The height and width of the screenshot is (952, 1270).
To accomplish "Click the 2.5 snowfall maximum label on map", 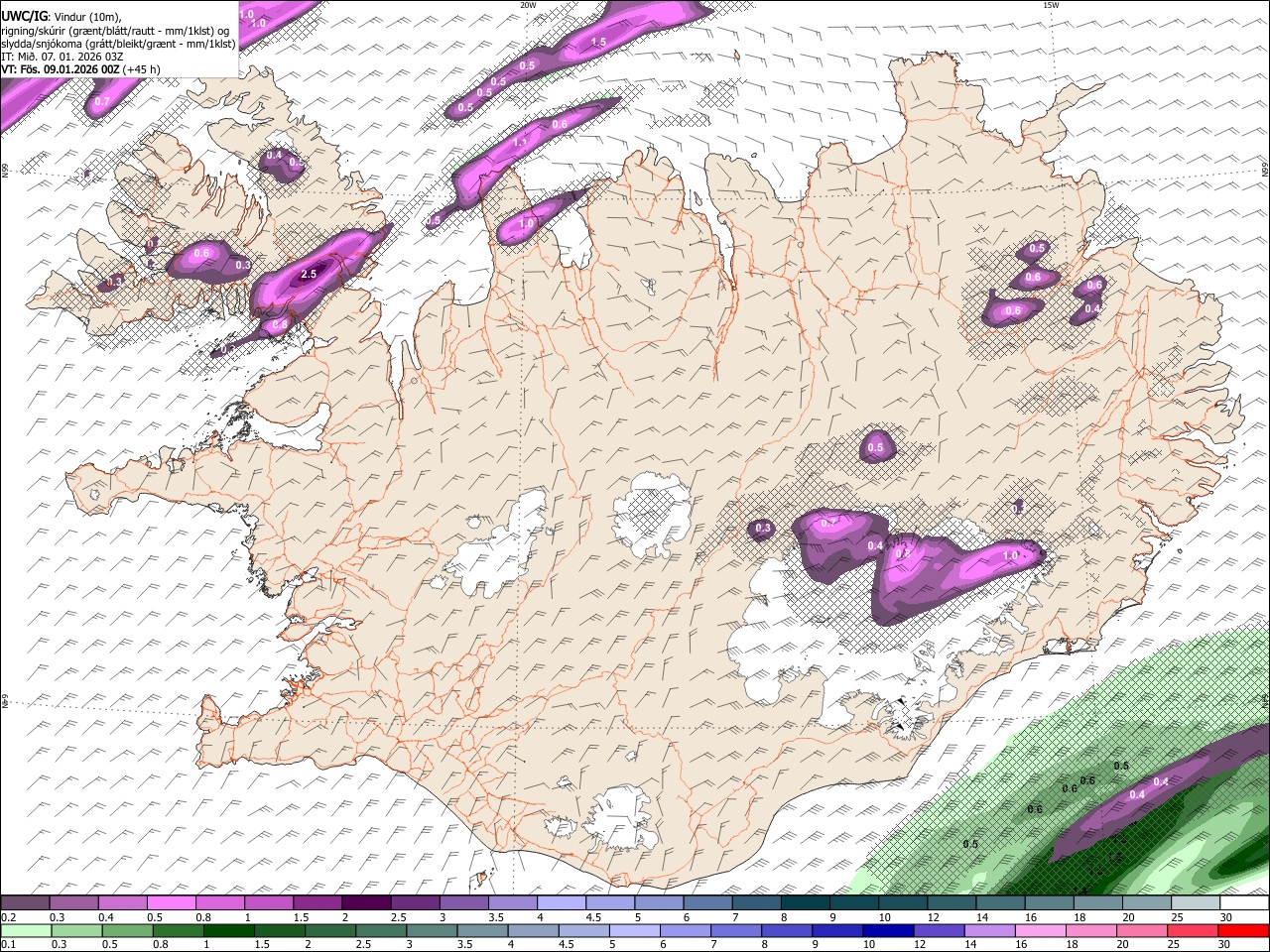I will pos(309,274).
